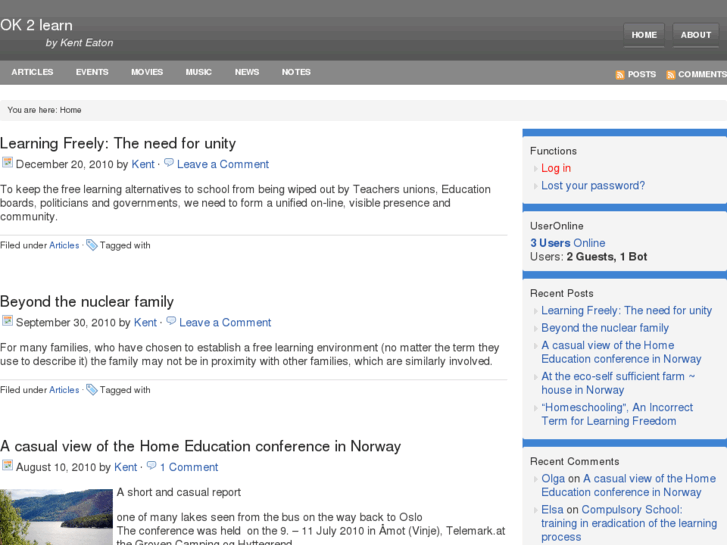Open post title A casual view of Home Education conference
The width and height of the screenshot is (727, 545).
(x=200, y=446)
